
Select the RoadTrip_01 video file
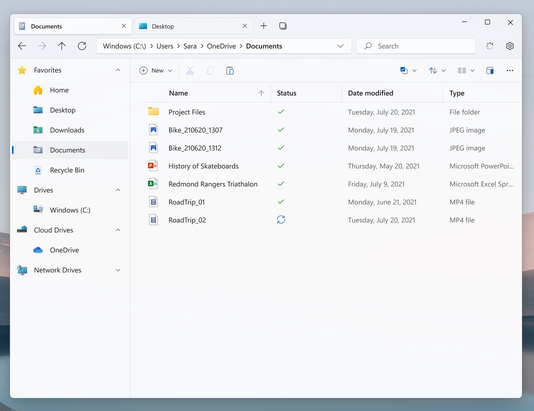tap(331, 202)
